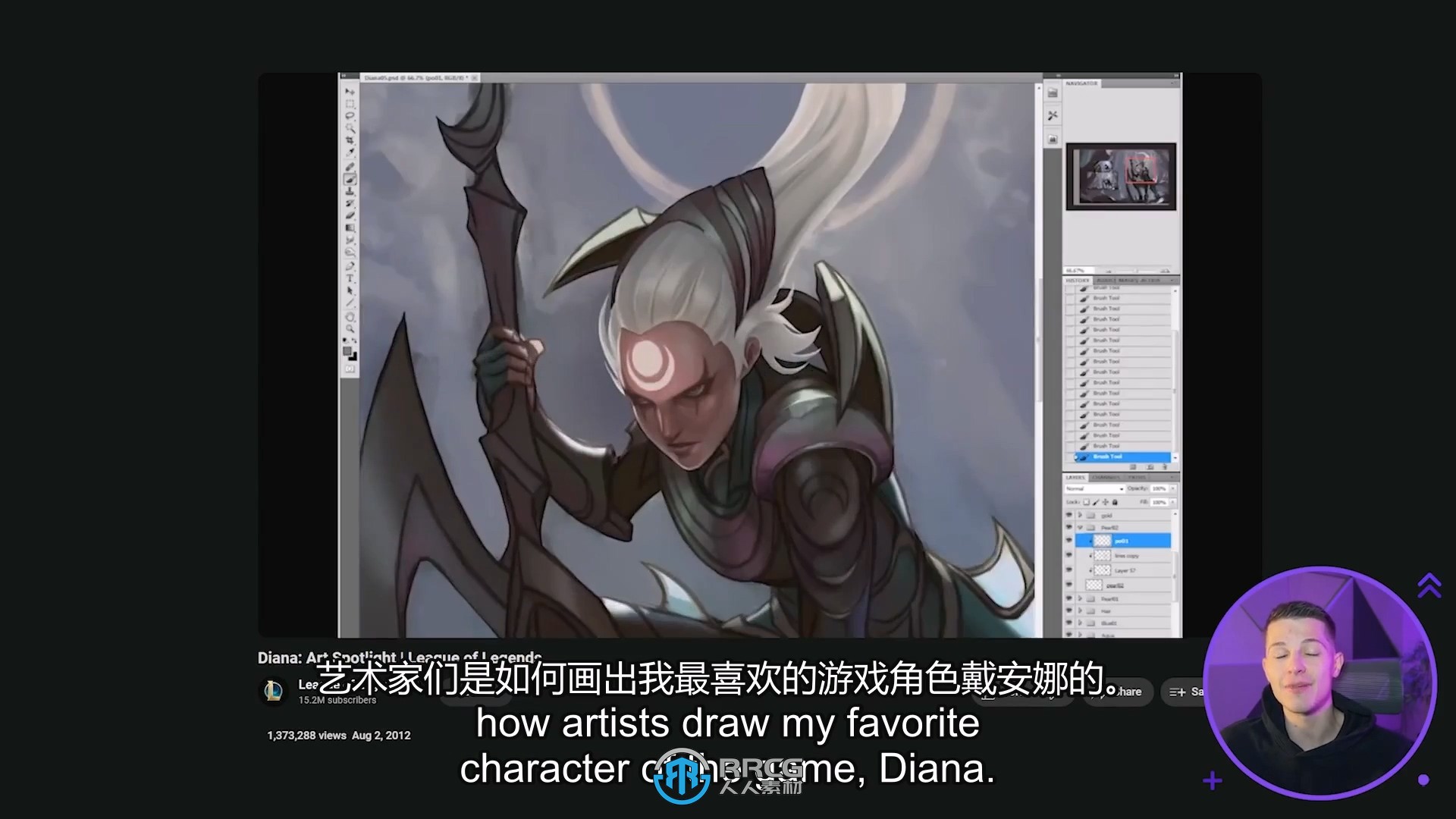
Task: Hide the Pearl02 layer group
Action: tap(1068, 527)
